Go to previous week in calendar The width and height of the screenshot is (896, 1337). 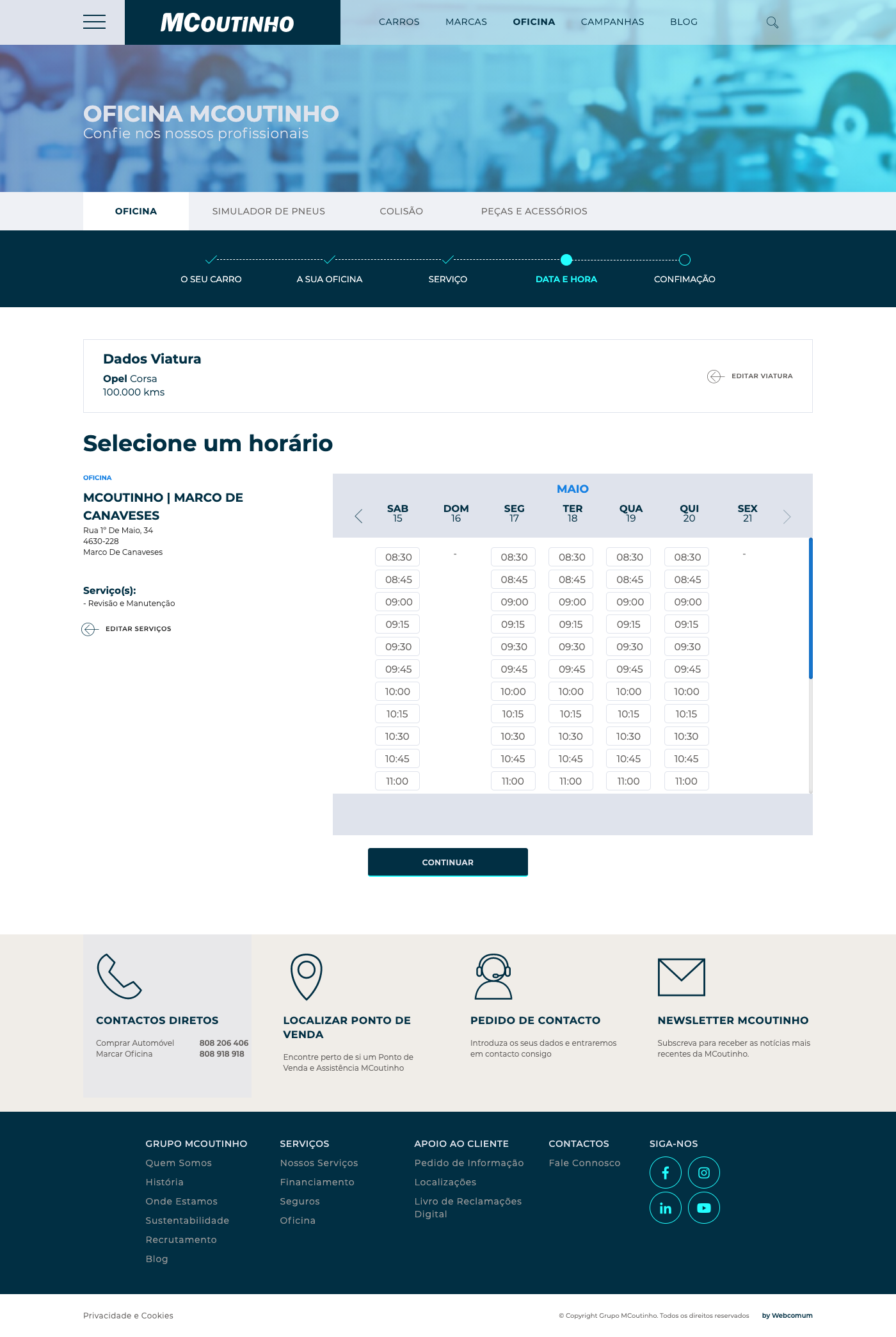(x=358, y=516)
